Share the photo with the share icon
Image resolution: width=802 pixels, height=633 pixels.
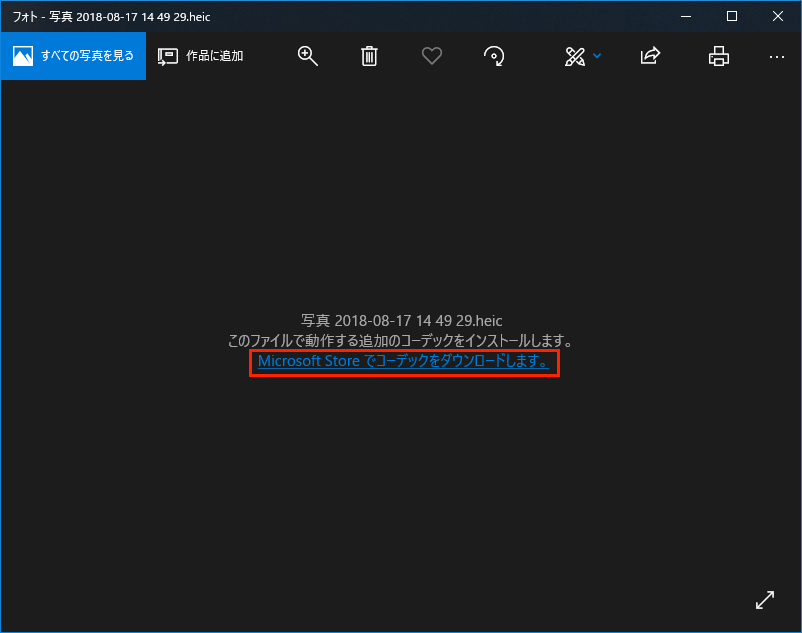click(650, 56)
